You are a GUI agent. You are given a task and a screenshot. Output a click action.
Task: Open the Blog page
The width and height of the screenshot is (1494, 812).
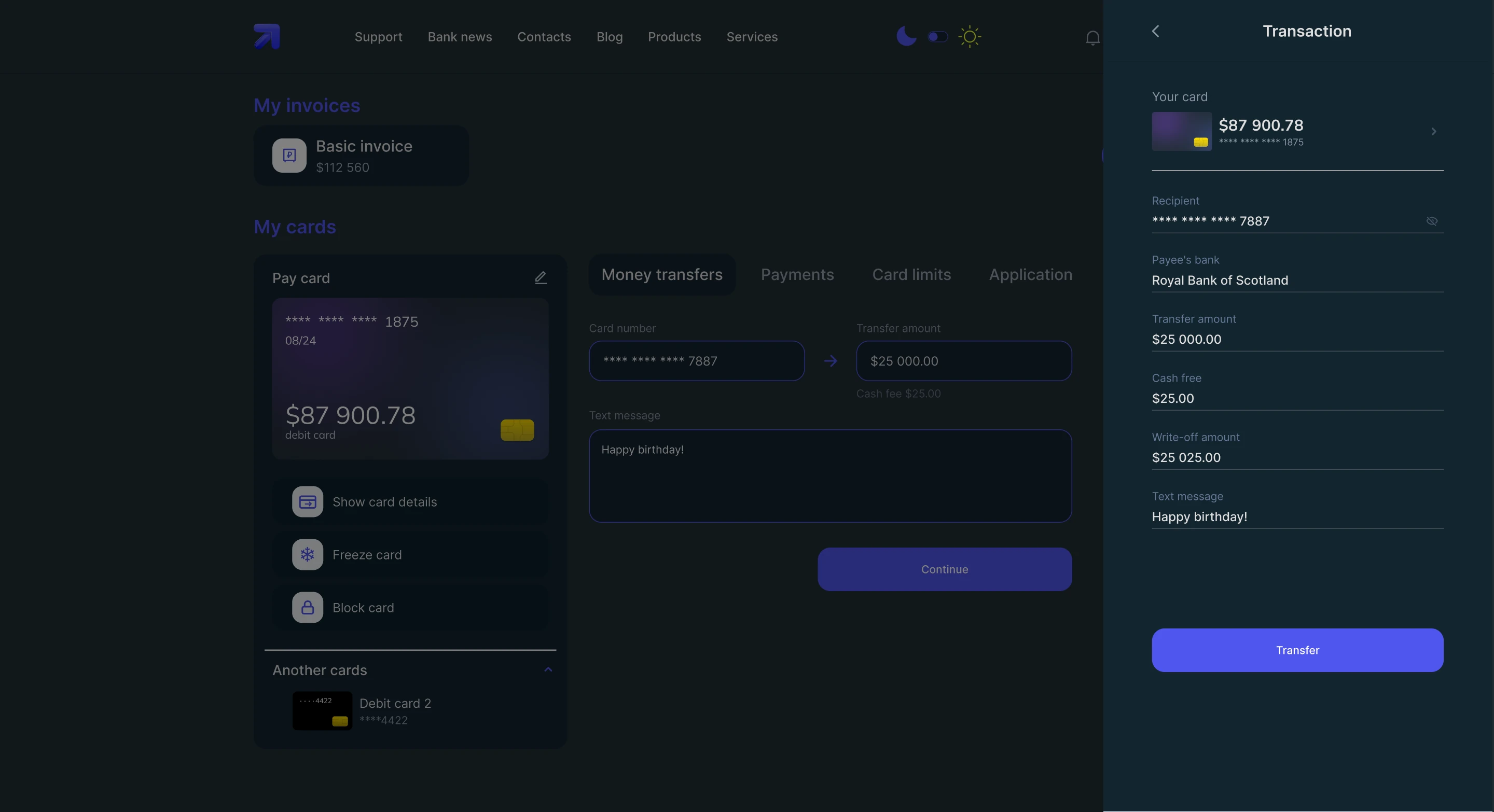[609, 36]
